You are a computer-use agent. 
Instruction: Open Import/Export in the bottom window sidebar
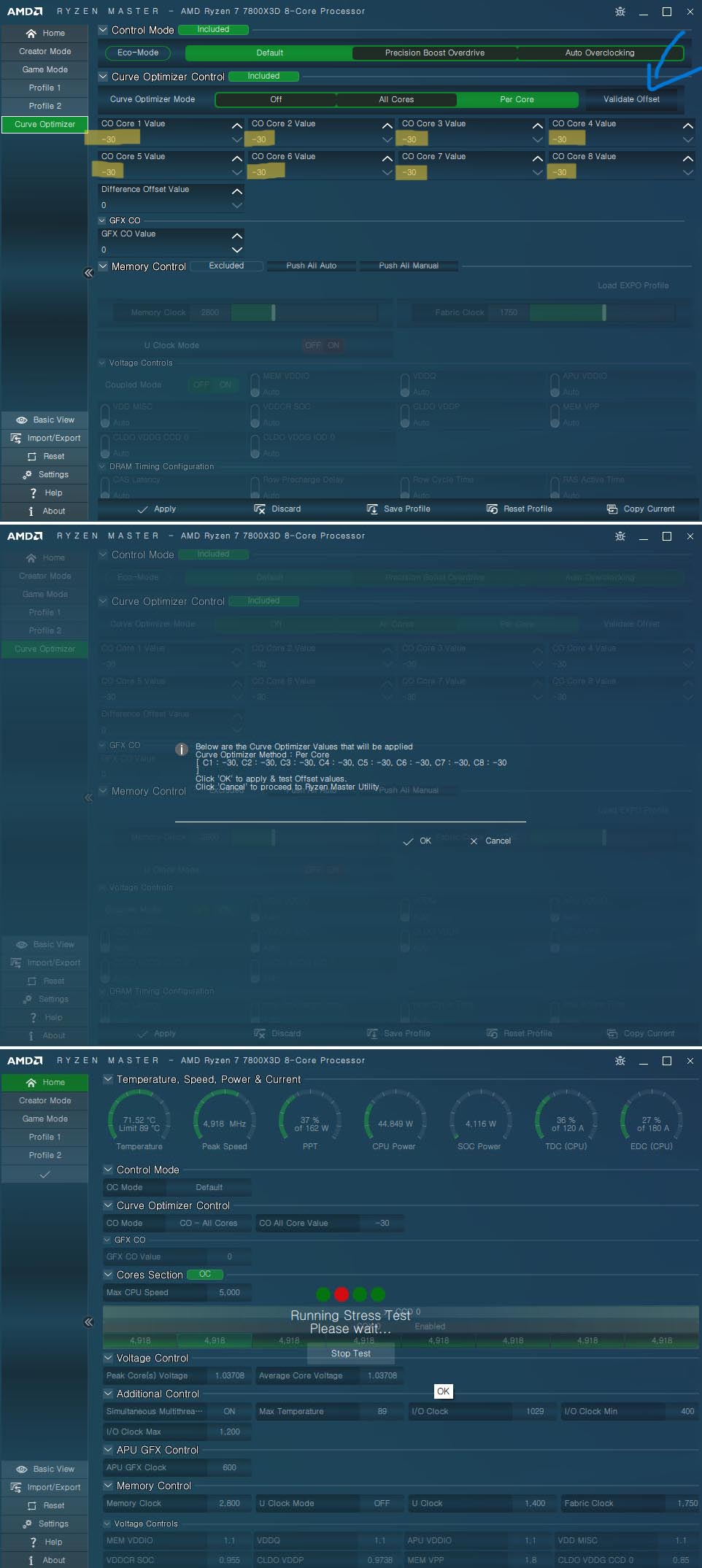tap(45, 1487)
